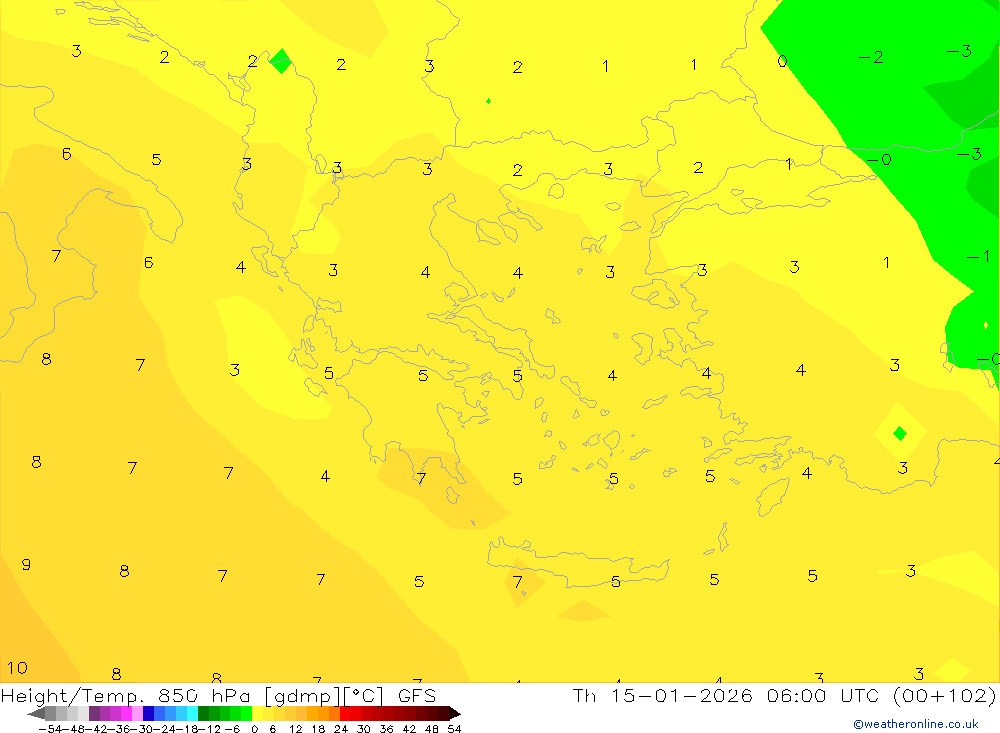1000x733 pixels.
Task: Pick the darkest maroon swatch in the legend
Action: tap(445, 713)
